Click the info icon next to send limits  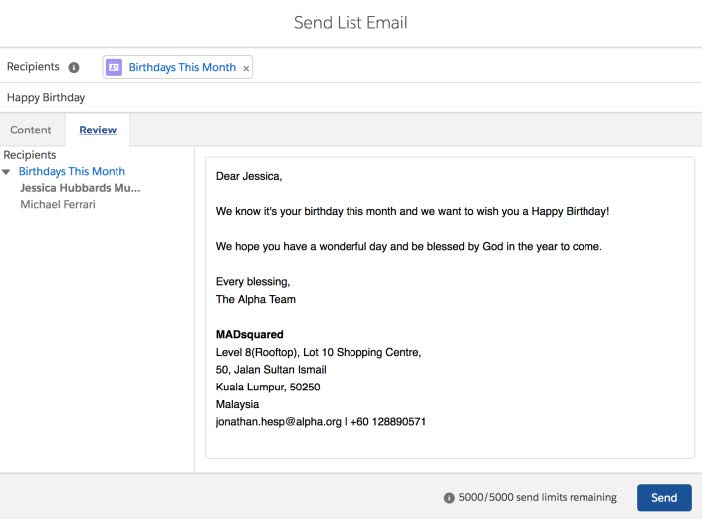tap(449, 498)
